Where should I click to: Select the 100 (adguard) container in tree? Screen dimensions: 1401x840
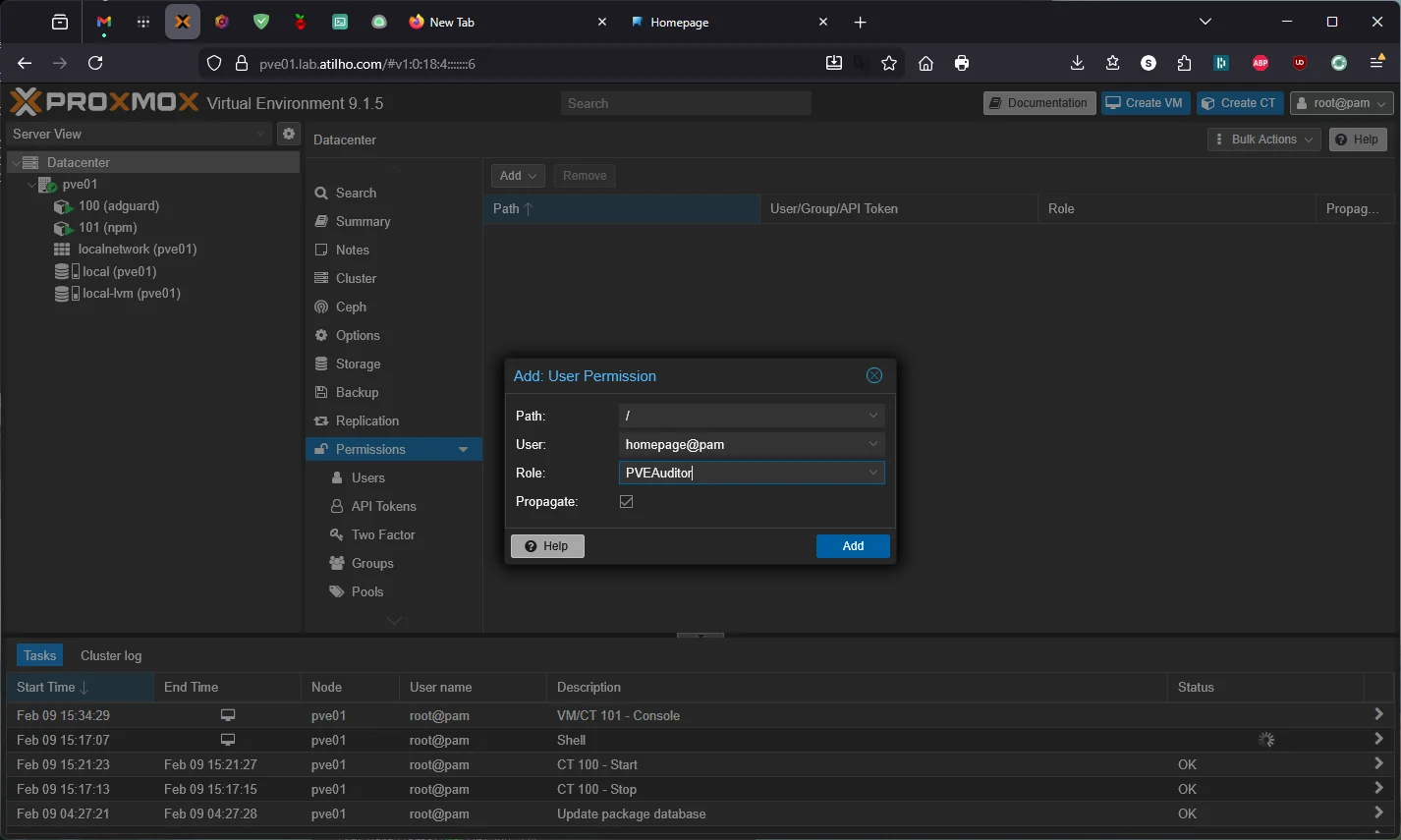[119, 205]
